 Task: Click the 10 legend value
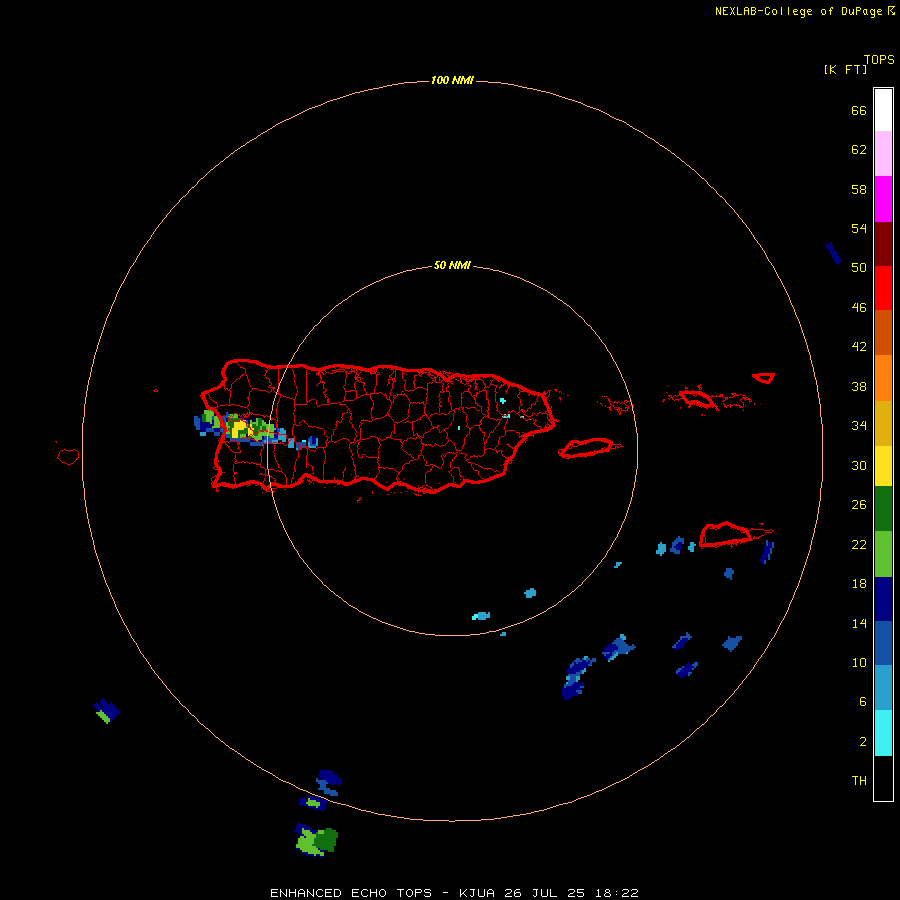859,662
